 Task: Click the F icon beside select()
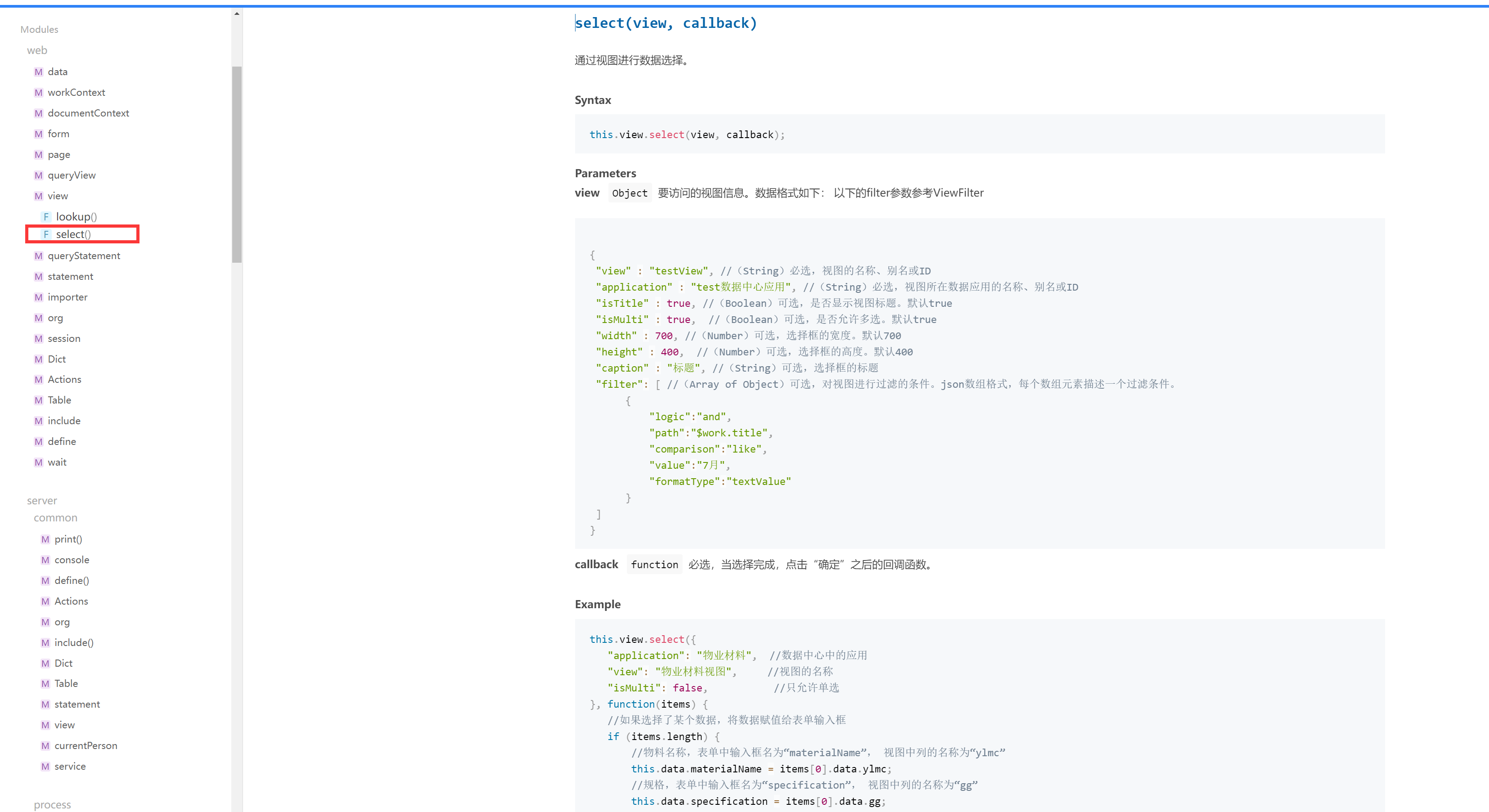point(45,234)
